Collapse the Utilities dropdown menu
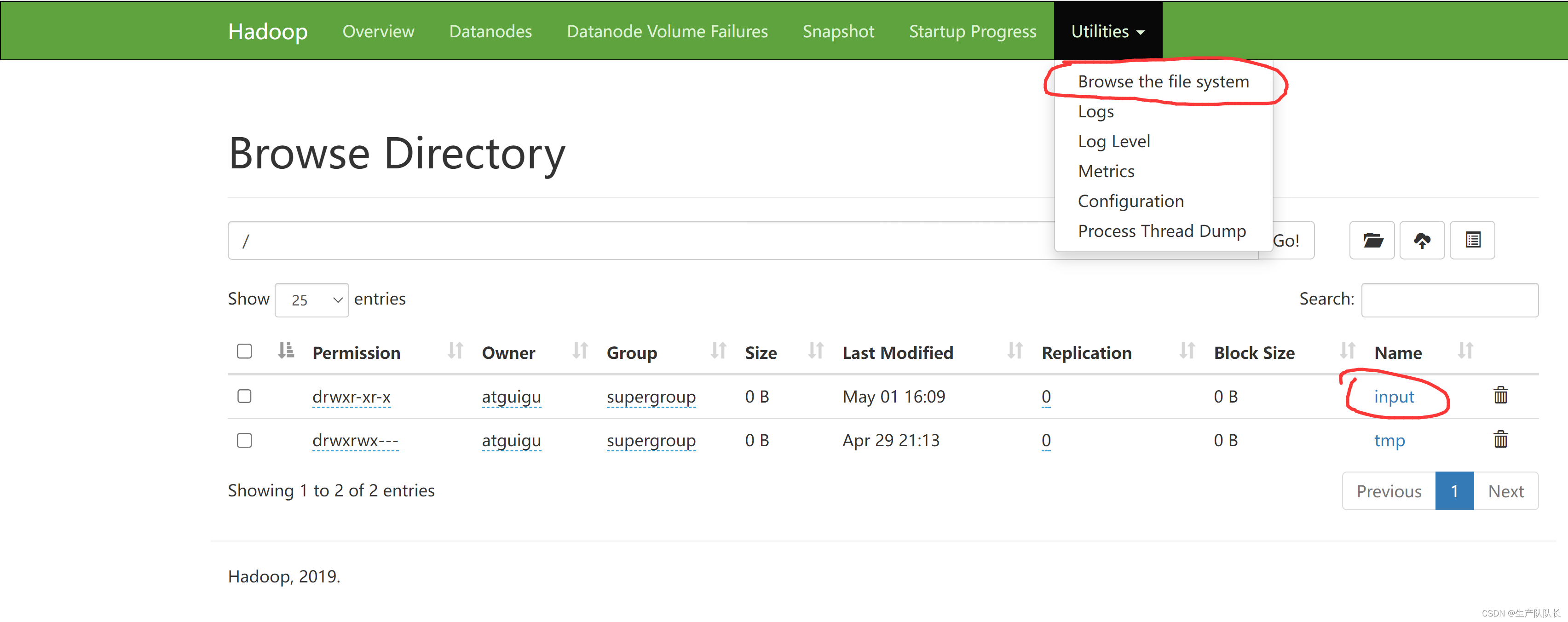The height and width of the screenshot is (622, 1568). click(x=1107, y=31)
